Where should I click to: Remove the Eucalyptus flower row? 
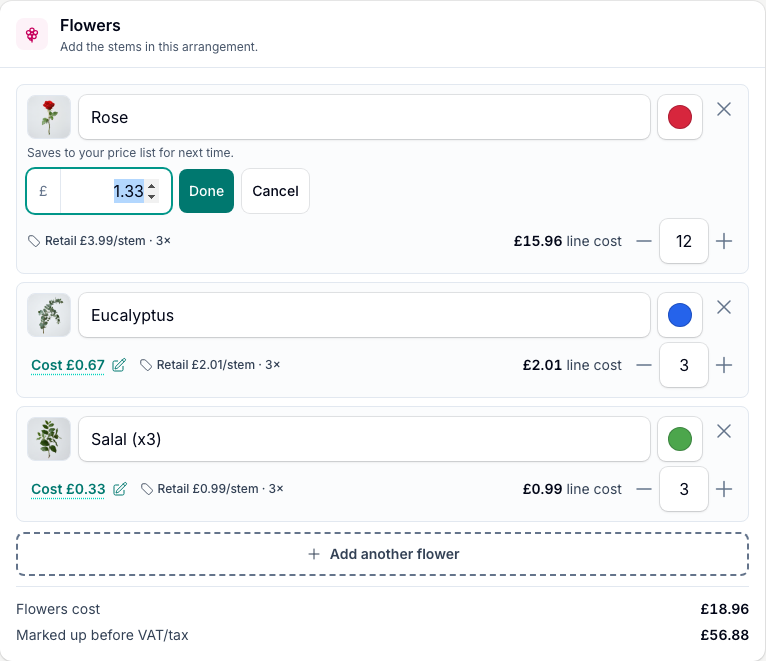tap(723, 307)
